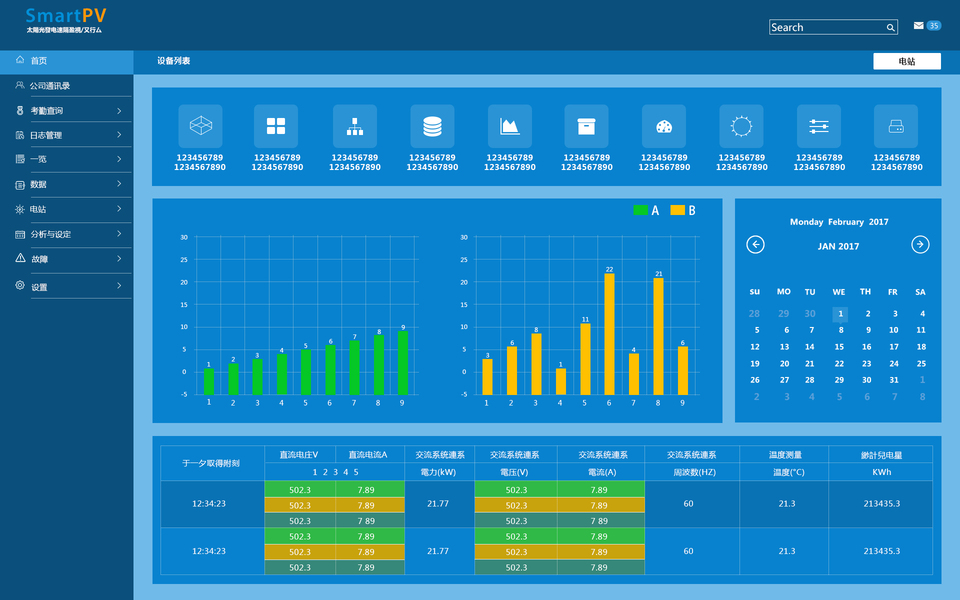This screenshot has height=600, width=960.
Task: Open the archive box device icon
Action: (x=587, y=126)
